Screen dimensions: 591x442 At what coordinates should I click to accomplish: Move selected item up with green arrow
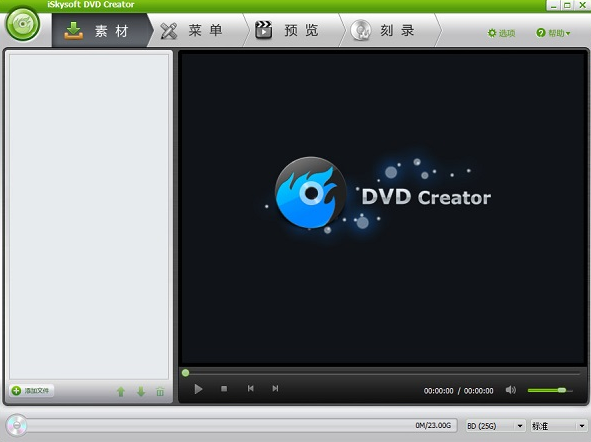(121, 392)
